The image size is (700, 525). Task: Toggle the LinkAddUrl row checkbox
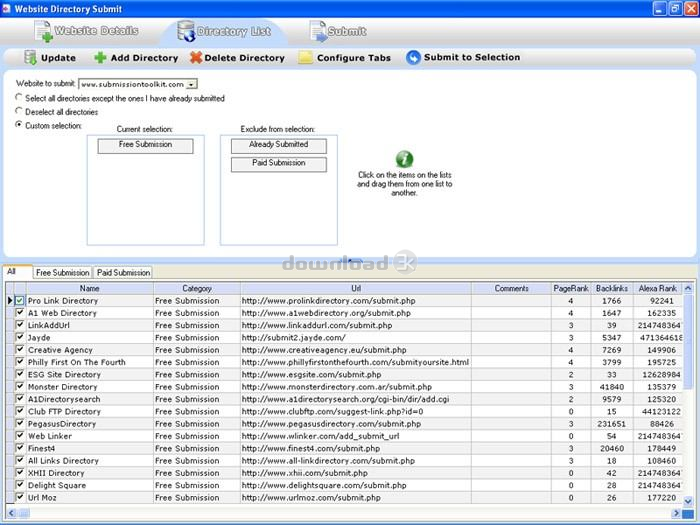click(20, 325)
